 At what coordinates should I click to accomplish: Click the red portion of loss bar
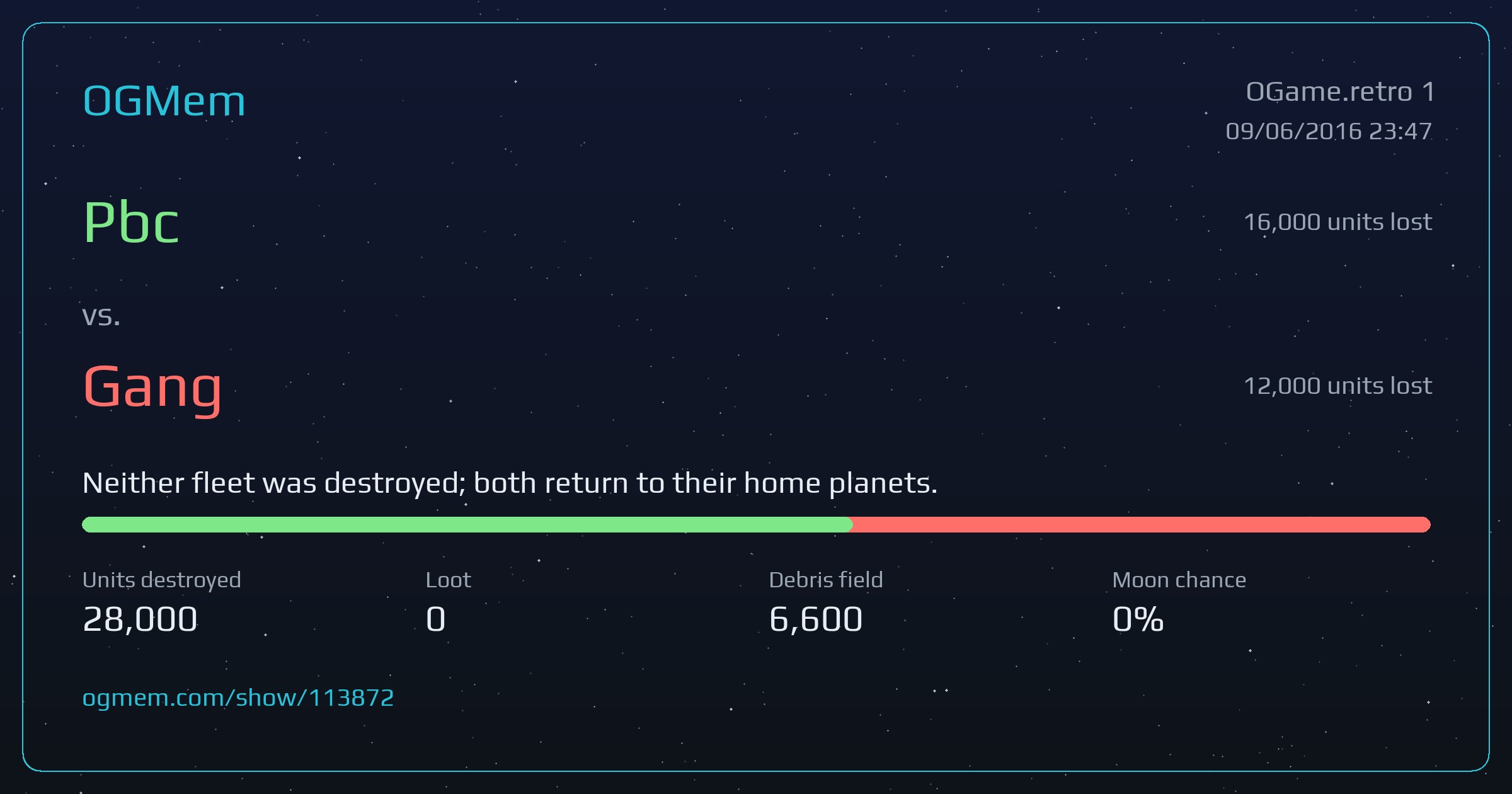pos(1141,524)
